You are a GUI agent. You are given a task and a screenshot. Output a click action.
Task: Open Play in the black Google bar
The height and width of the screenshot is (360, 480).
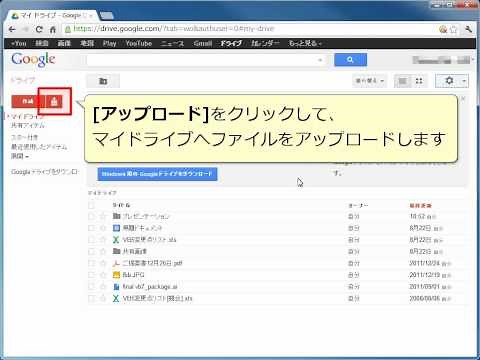coord(109,43)
